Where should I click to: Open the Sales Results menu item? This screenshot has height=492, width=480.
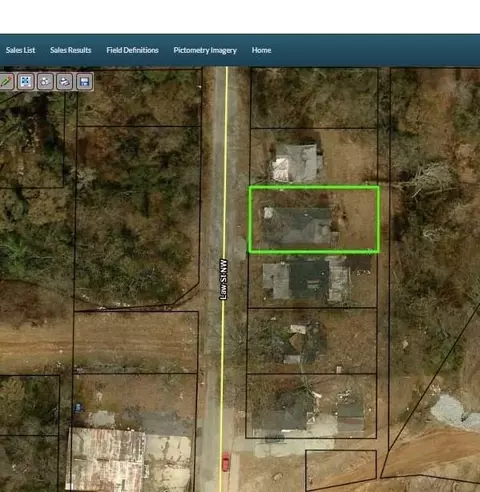[70, 50]
